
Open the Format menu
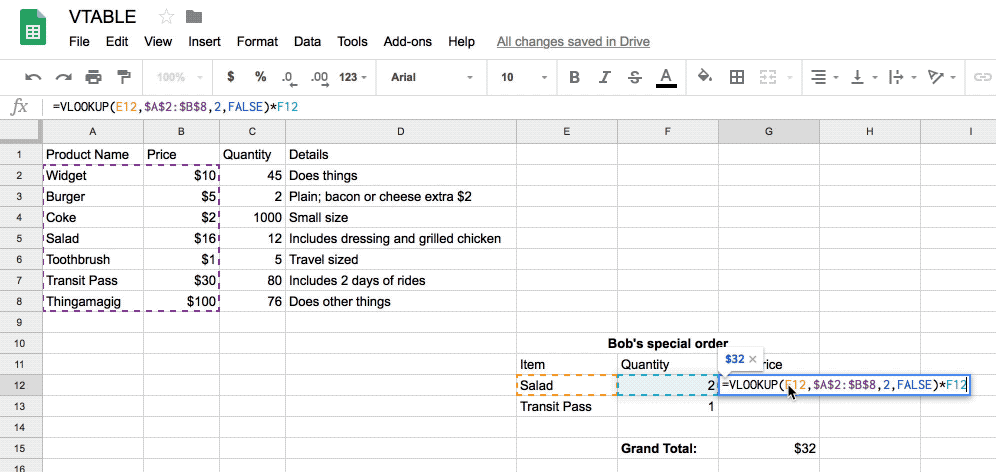click(257, 42)
